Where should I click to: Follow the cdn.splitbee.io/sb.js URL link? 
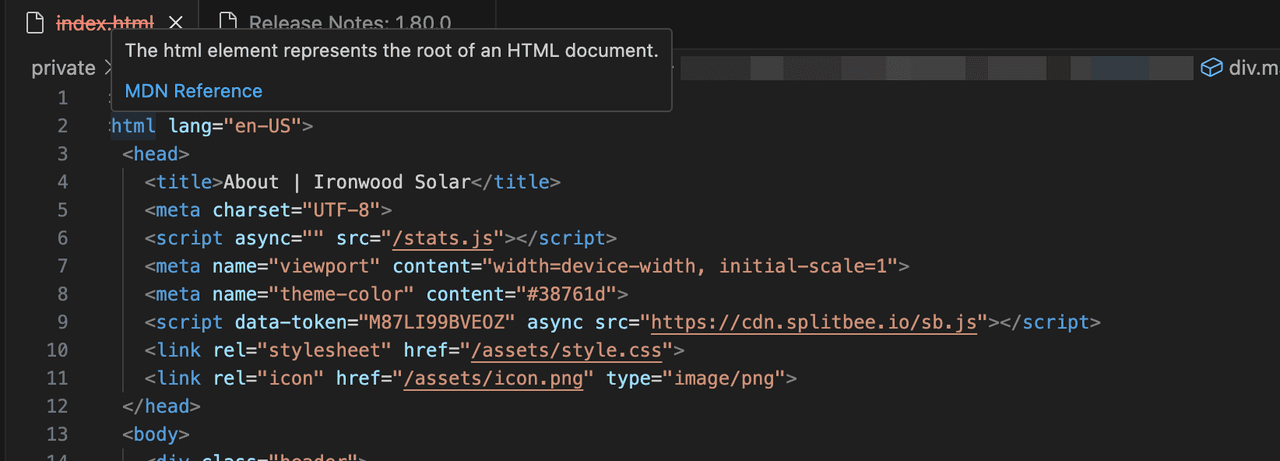pyautogui.click(x=814, y=322)
